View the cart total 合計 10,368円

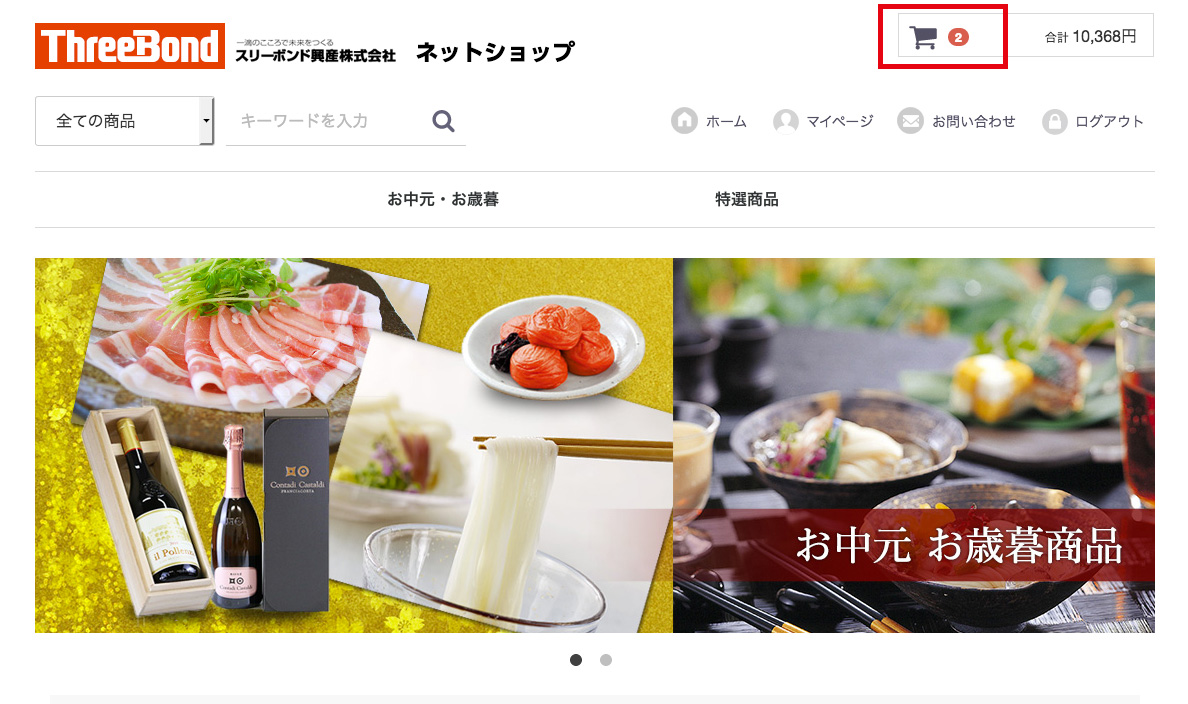pos(1090,36)
